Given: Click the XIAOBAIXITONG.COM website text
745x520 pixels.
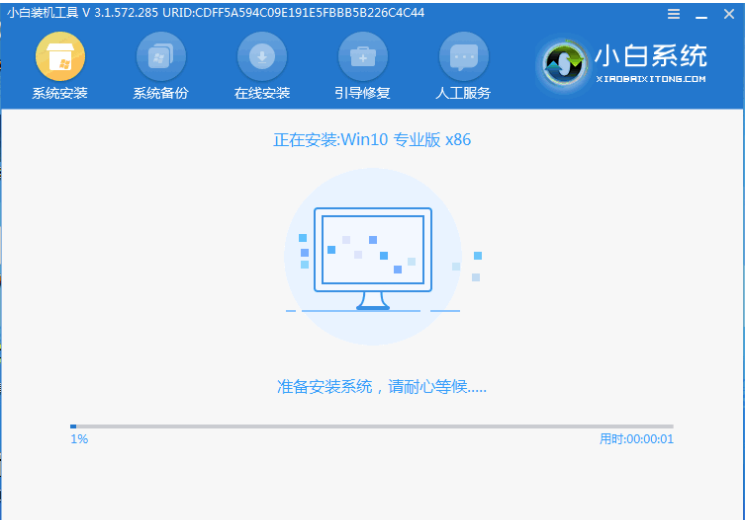Looking at the screenshot, I should pyautogui.click(x=650, y=79).
